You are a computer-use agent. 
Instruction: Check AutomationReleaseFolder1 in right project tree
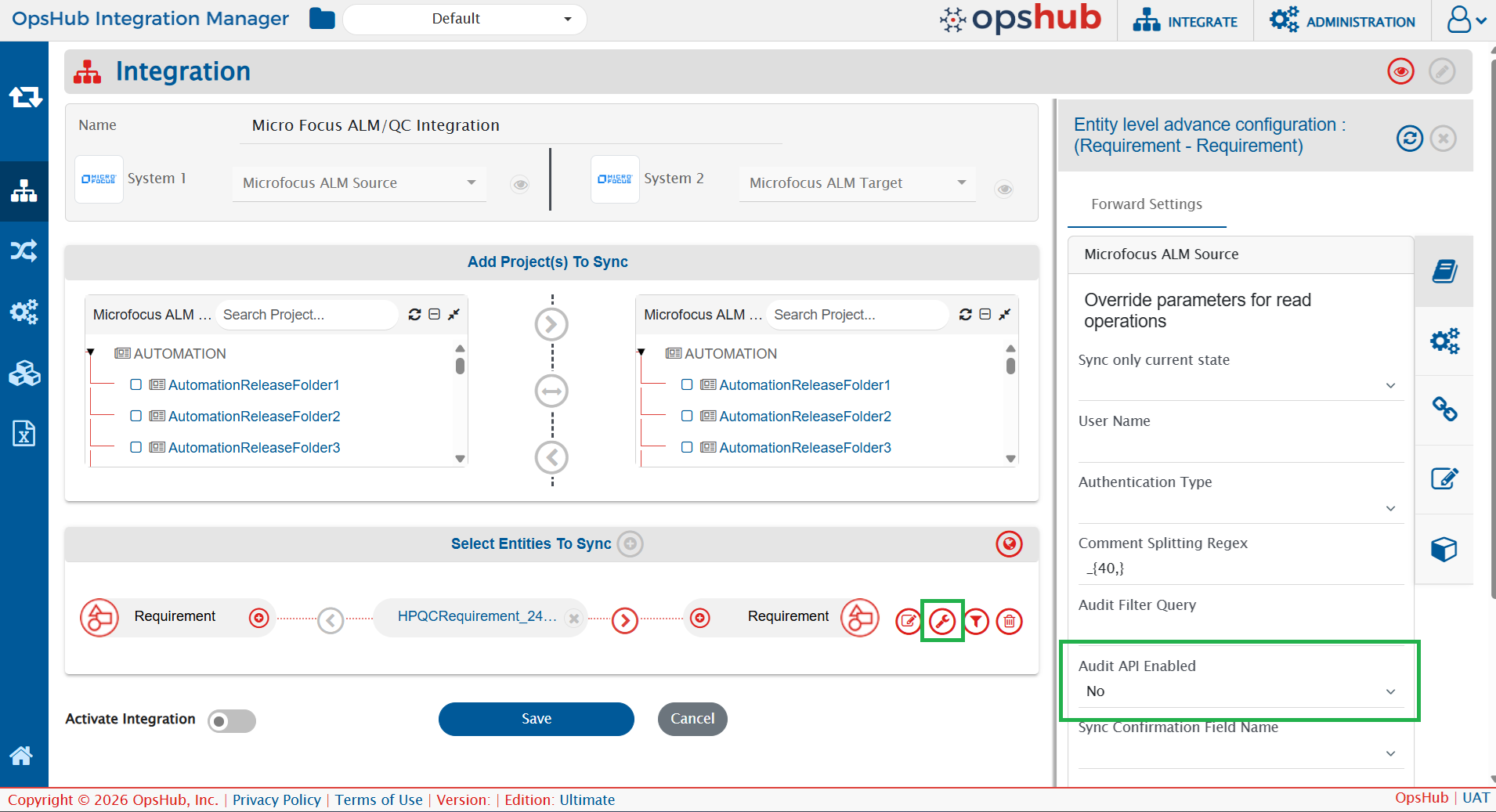click(x=687, y=384)
